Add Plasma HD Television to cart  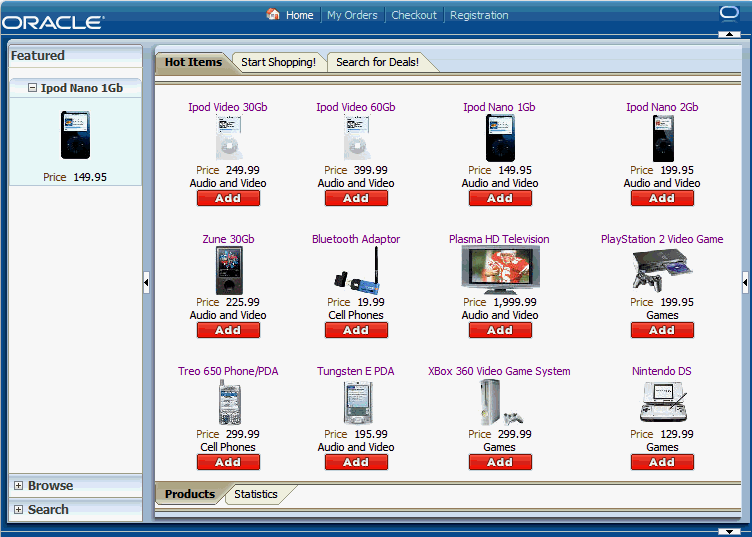tap(500, 330)
